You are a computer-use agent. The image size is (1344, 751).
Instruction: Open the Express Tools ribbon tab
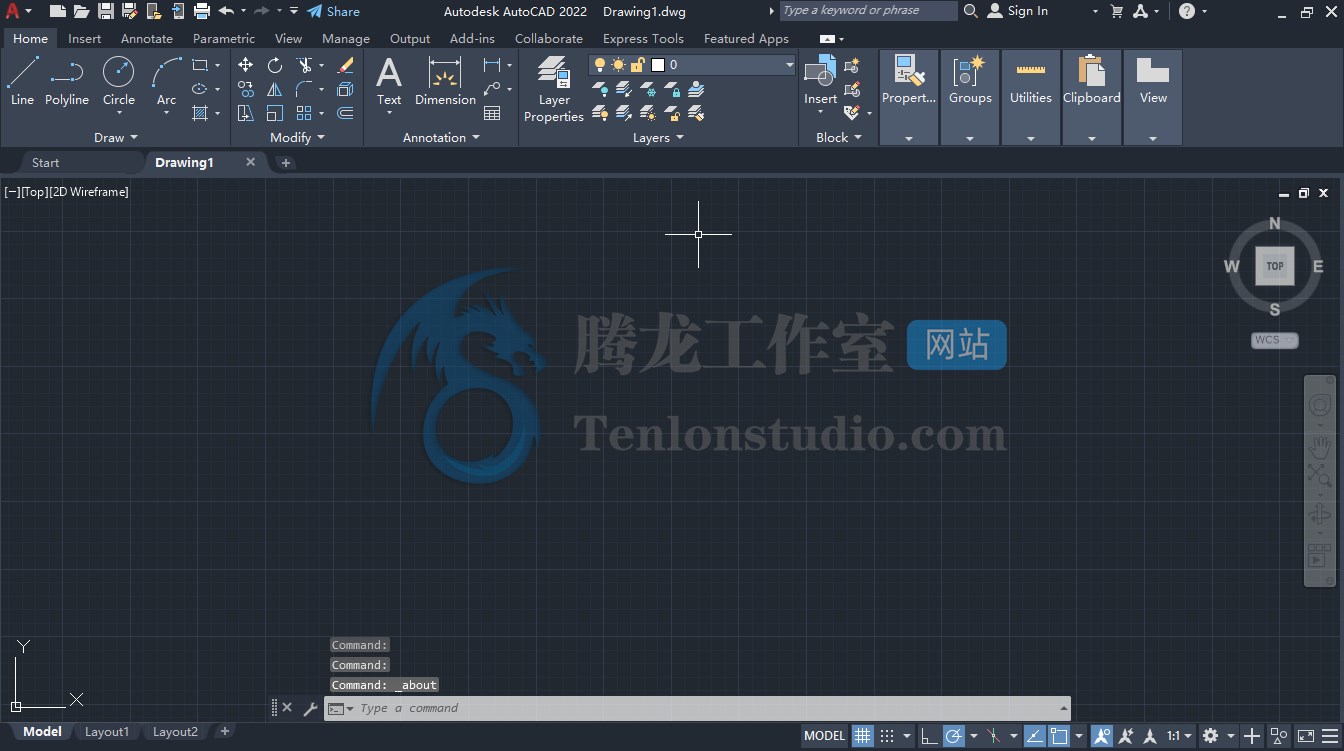click(x=643, y=38)
